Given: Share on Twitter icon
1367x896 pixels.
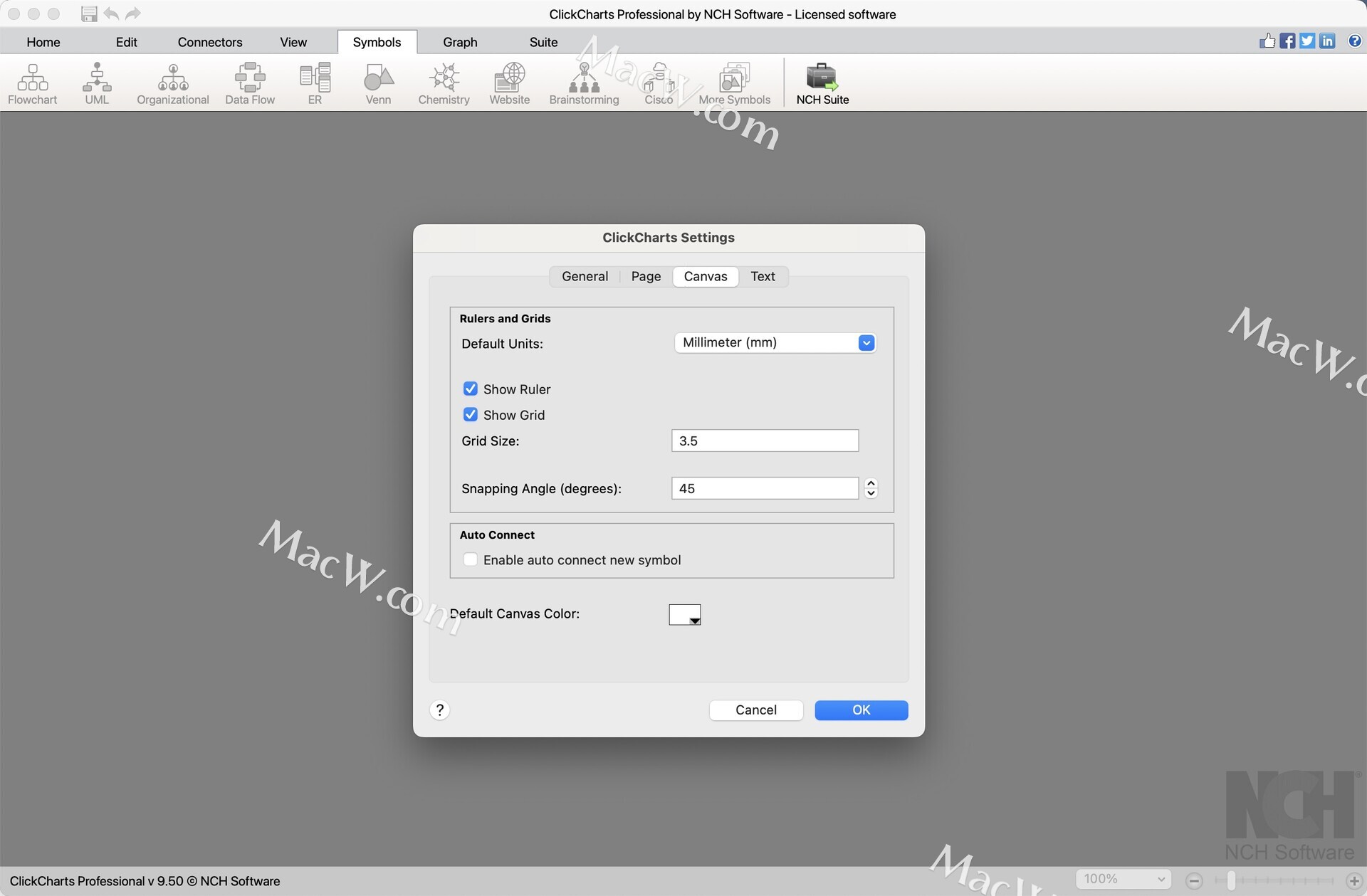Looking at the screenshot, I should click(x=1307, y=41).
